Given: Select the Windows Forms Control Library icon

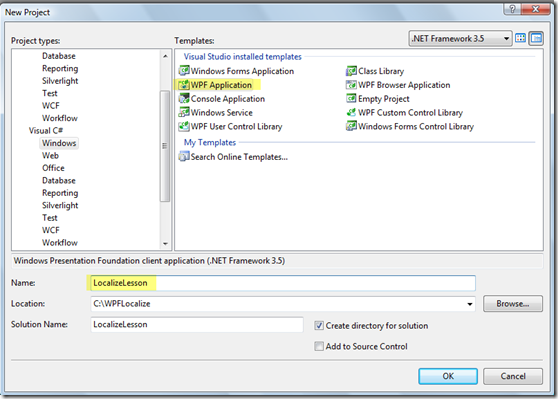Looking at the screenshot, I should pyautogui.click(x=351, y=126).
